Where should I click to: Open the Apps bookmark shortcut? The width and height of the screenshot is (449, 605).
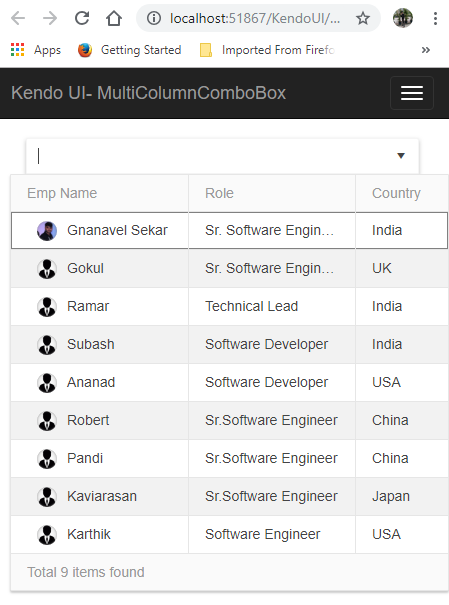(x=36, y=50)
